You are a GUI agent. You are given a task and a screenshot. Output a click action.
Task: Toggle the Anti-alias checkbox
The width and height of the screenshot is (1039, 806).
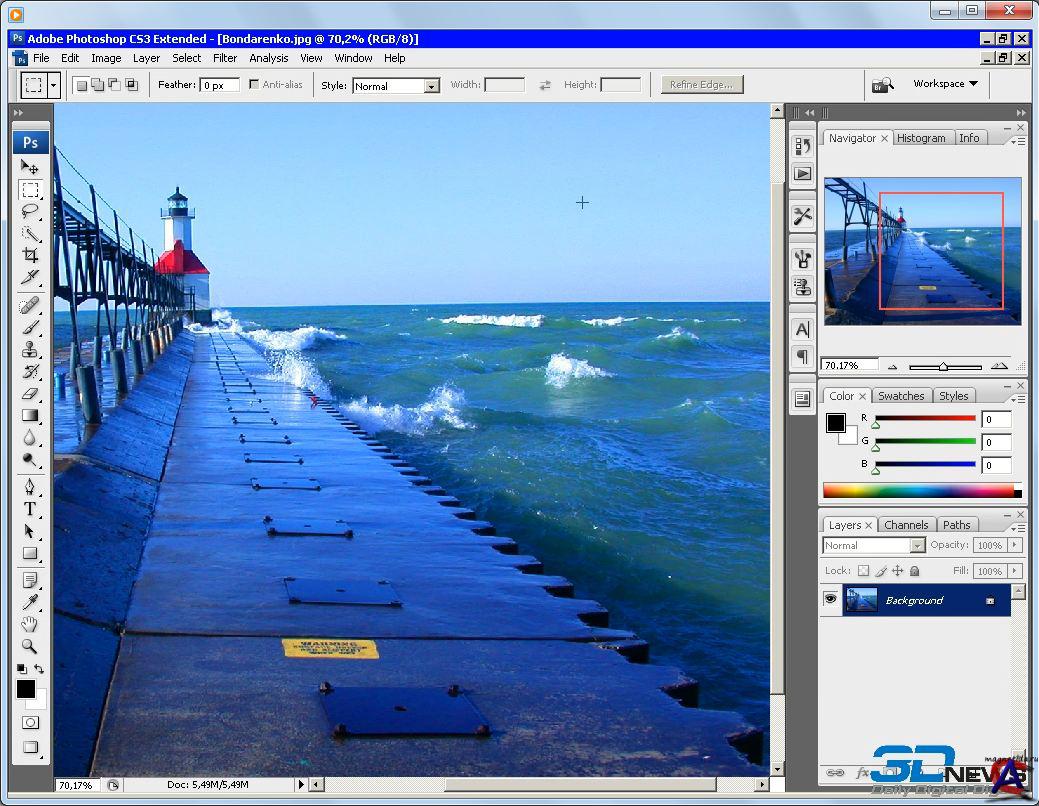click(254, 85)
